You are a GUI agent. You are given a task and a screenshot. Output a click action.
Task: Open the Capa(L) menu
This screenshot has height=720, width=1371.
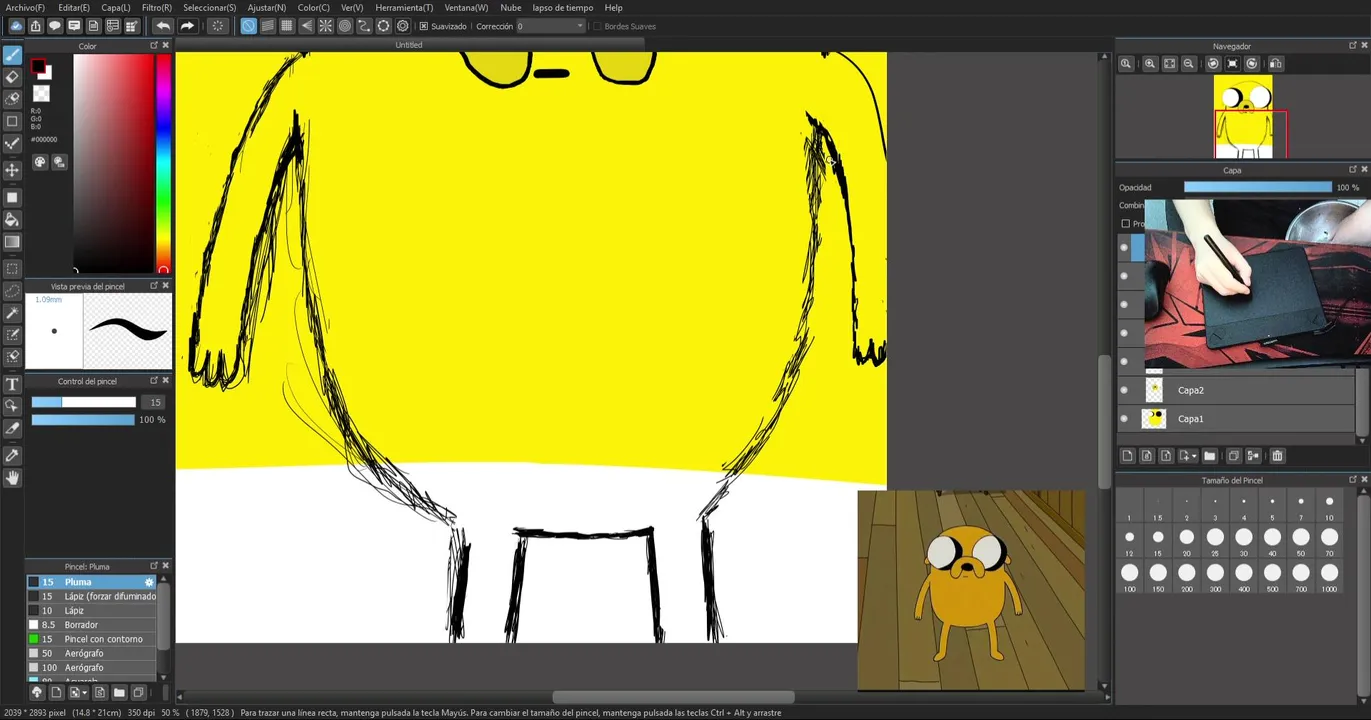[x=116, y=7]
